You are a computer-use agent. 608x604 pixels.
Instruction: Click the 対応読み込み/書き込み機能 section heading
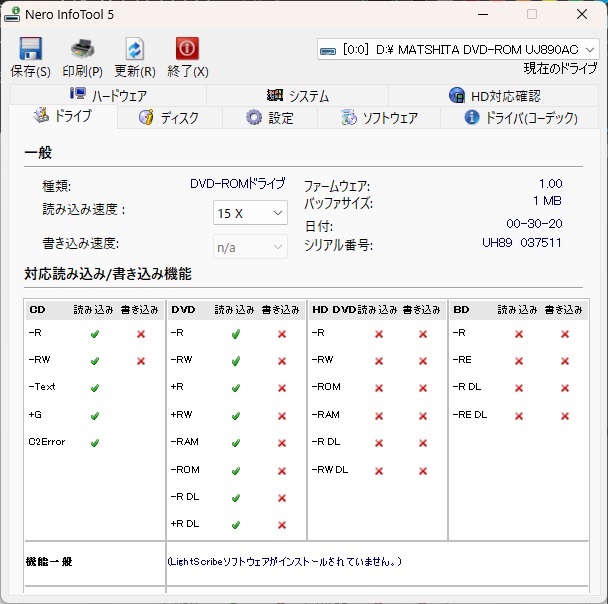tap(108, 274)
